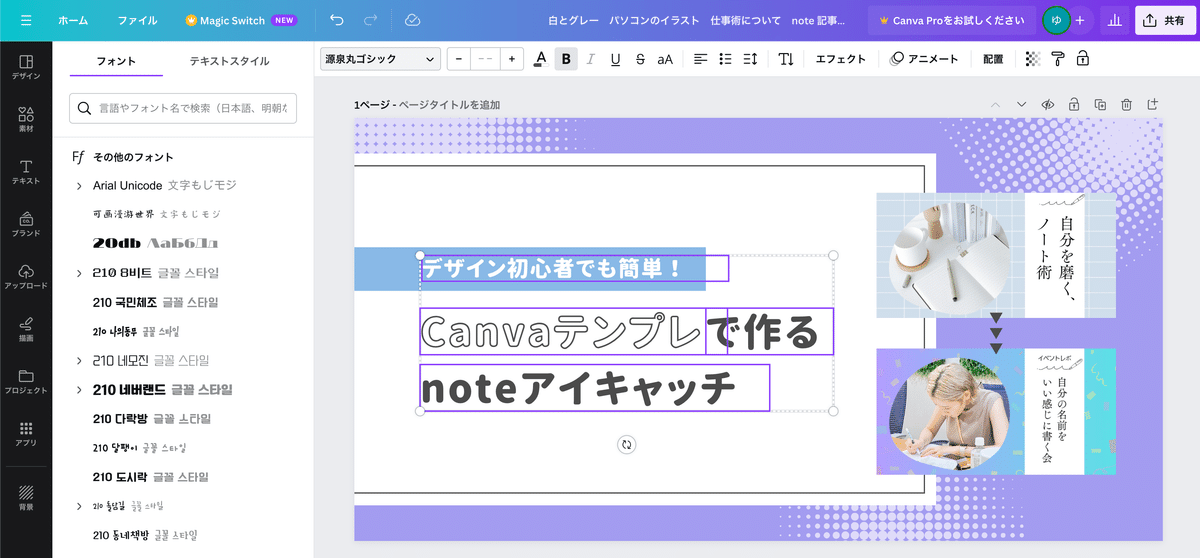Toggle bulleted list formatting
The width and height of the screenshot is (1200, 558).
[x=725, y=59]
